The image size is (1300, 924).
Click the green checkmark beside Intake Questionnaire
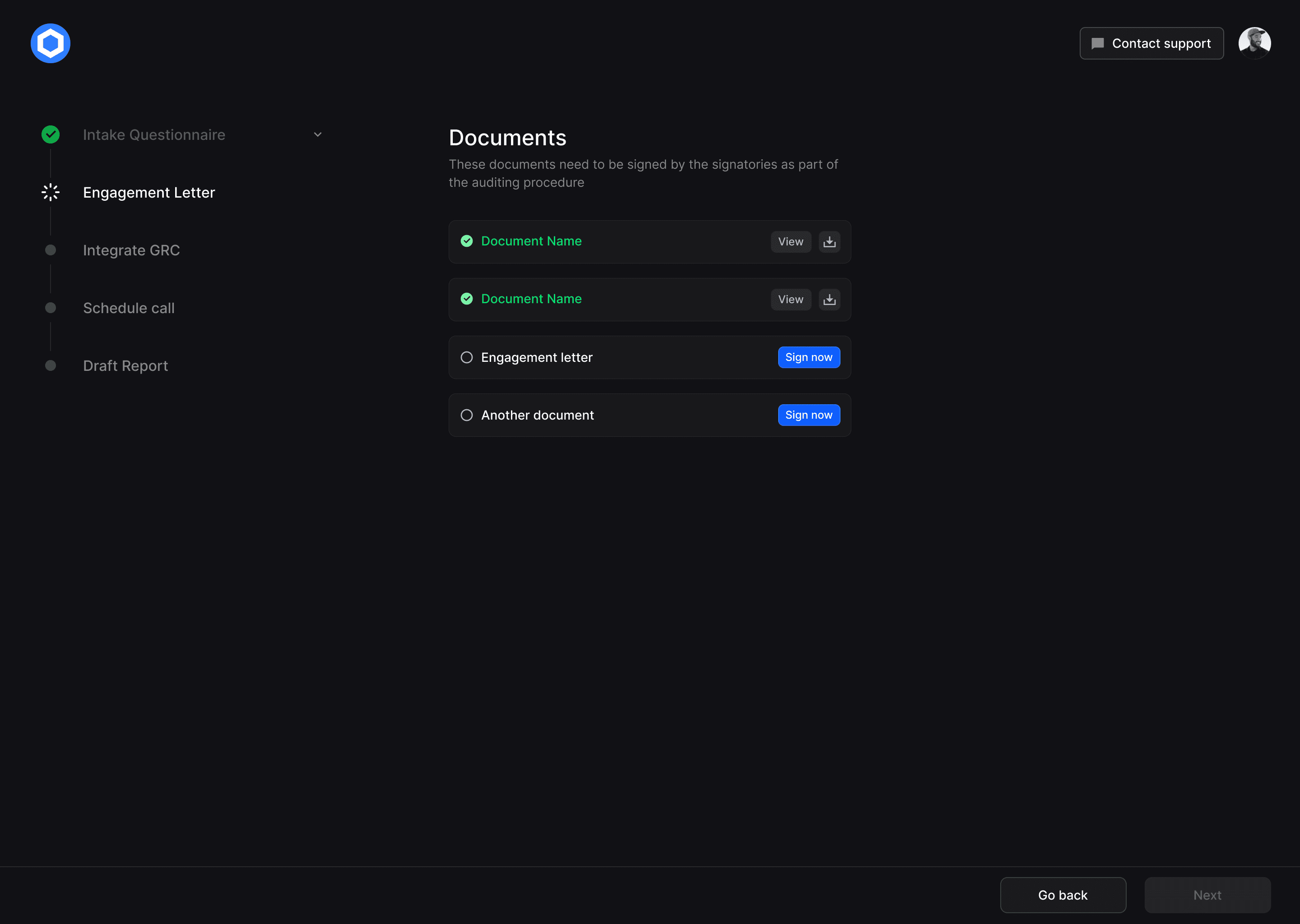tap(51, 135)
